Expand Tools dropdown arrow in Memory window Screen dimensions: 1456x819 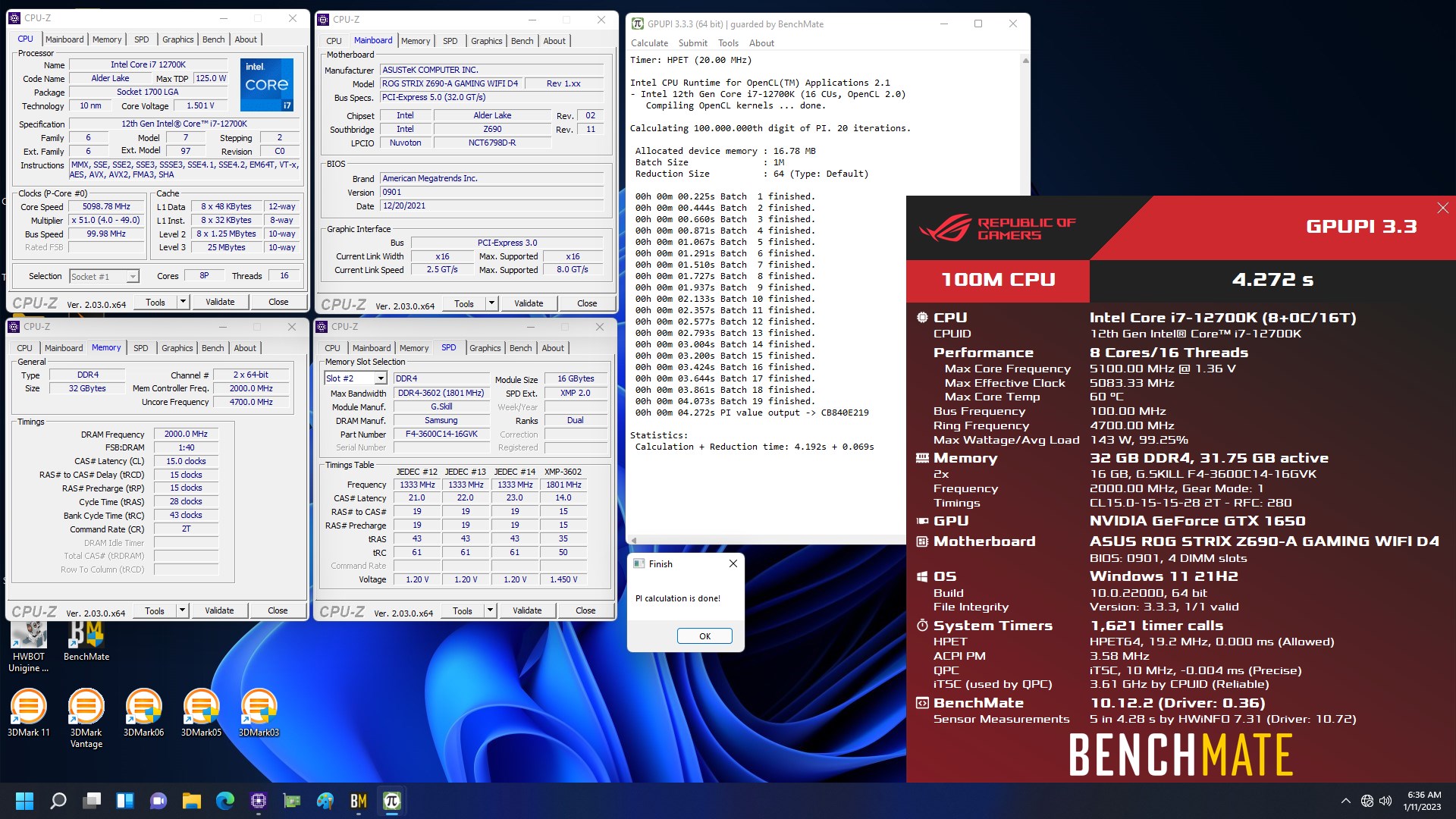point(182,610)
